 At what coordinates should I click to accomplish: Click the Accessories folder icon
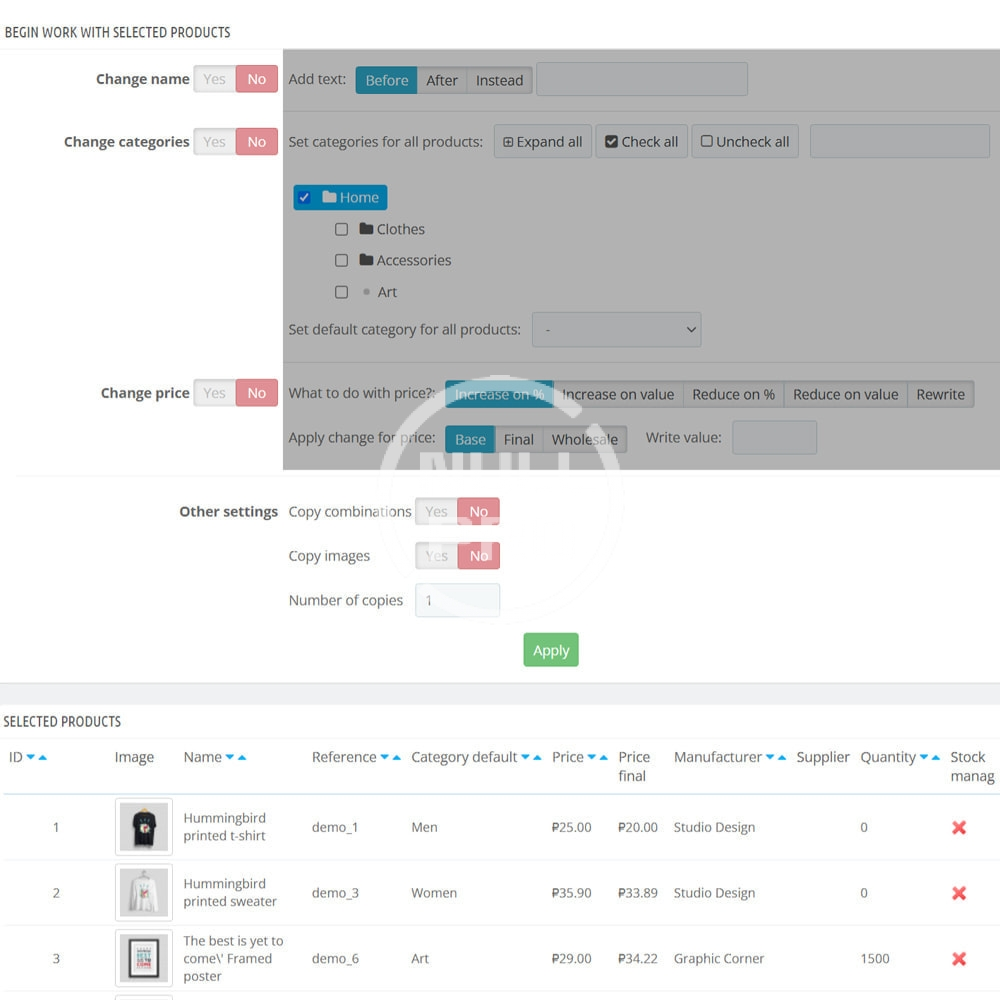[x=366, y=260]
